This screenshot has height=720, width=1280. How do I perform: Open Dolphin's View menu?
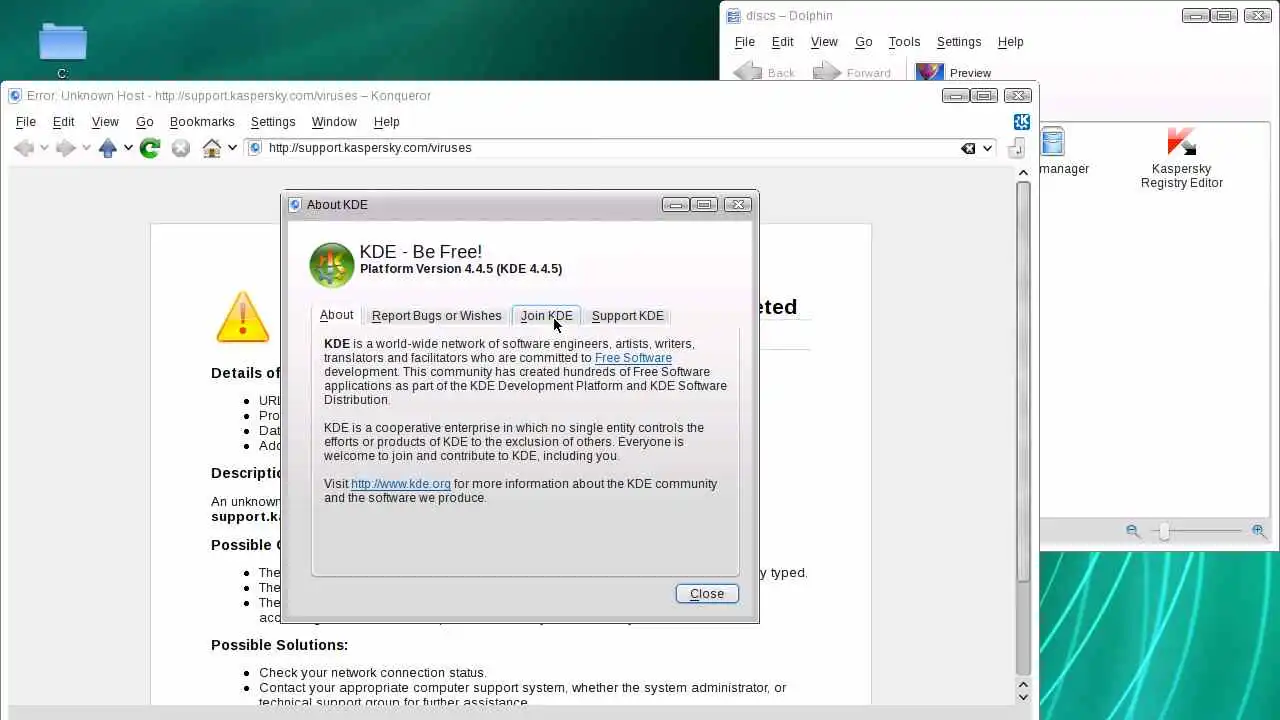coord(824,42)
